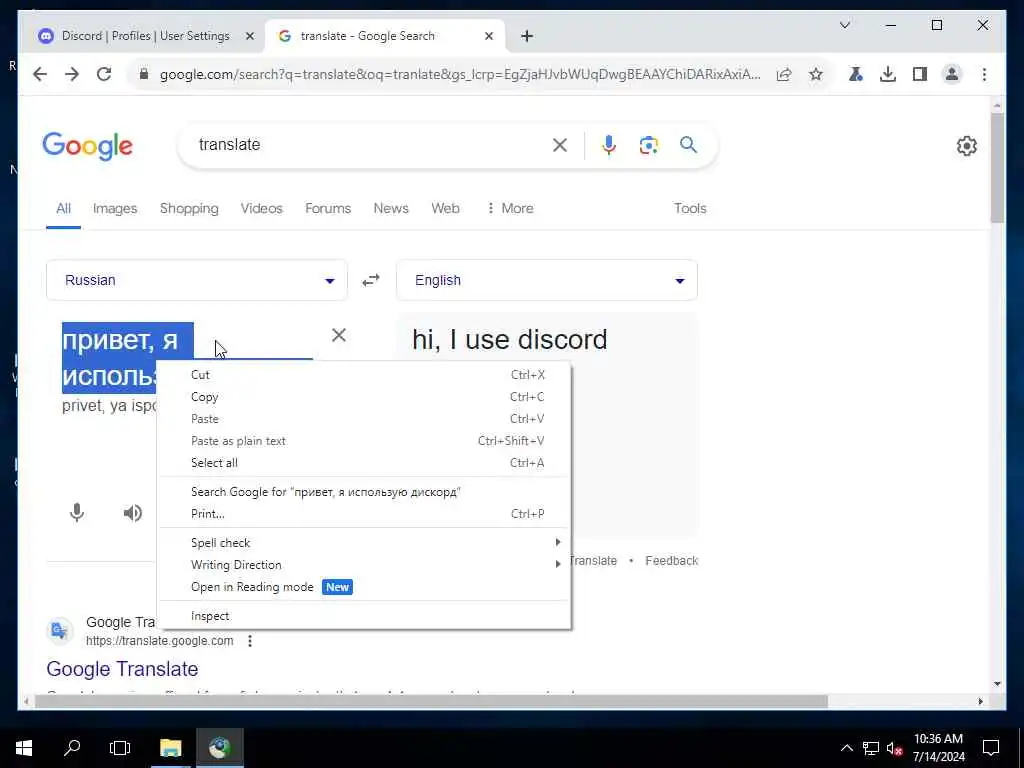Open Chrome three-dot menu

tap(984, 74)
